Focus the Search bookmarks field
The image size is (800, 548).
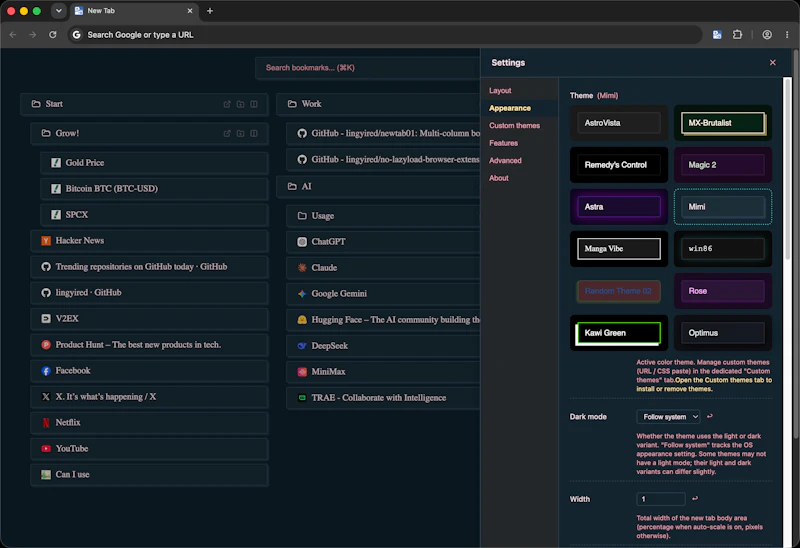tap(367, 68)
